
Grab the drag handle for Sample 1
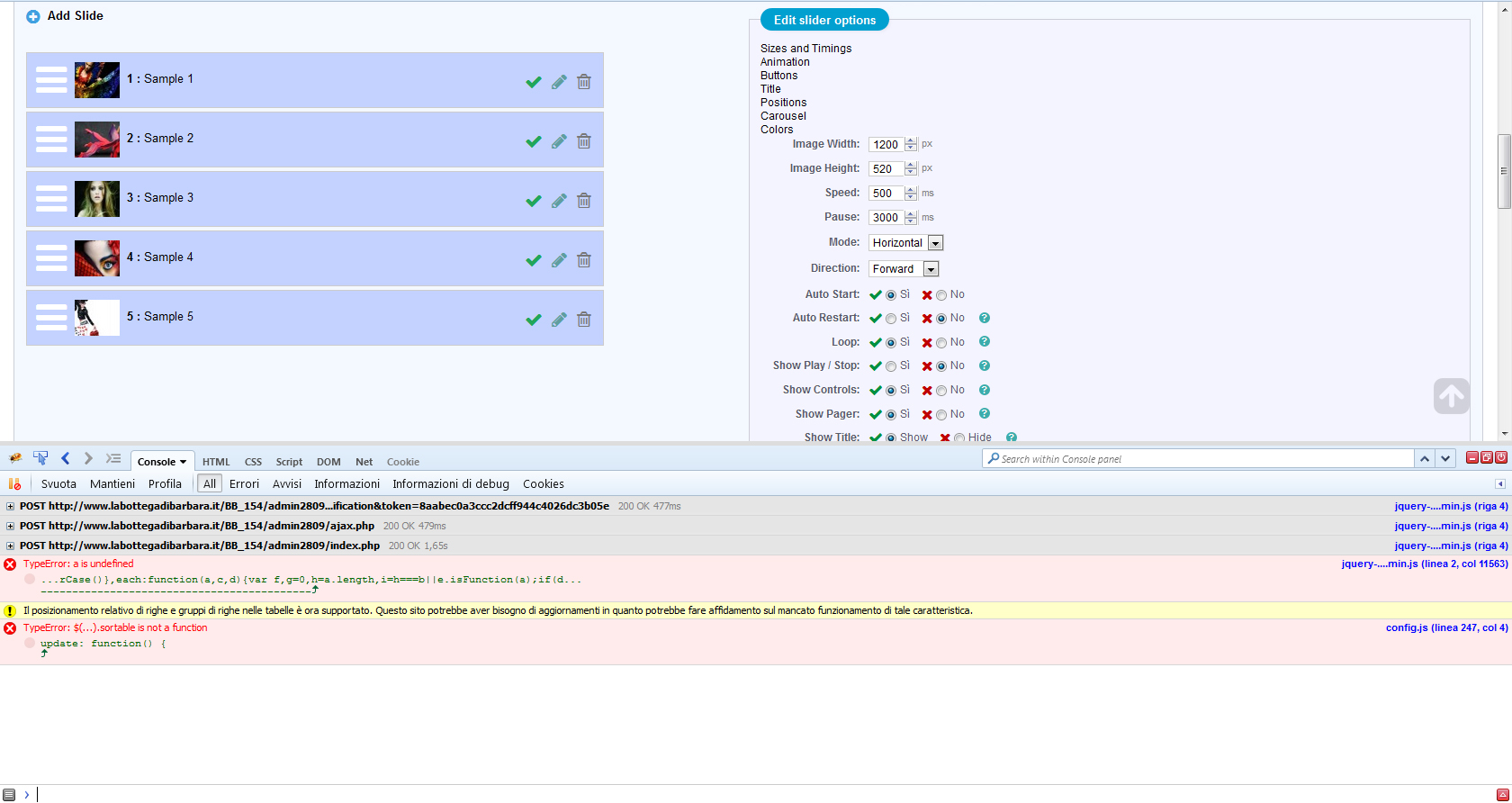[51, 80]
